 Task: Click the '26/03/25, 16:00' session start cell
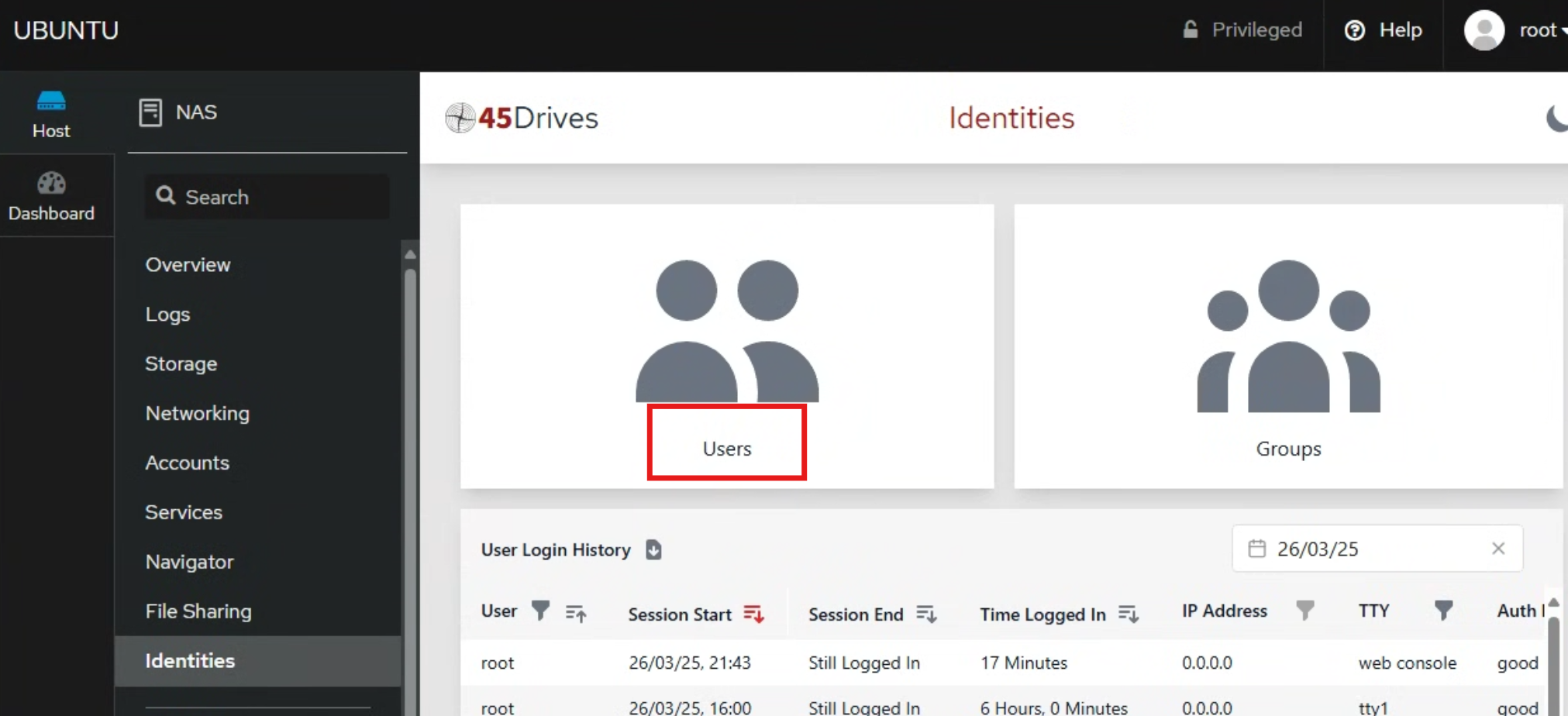690,707
